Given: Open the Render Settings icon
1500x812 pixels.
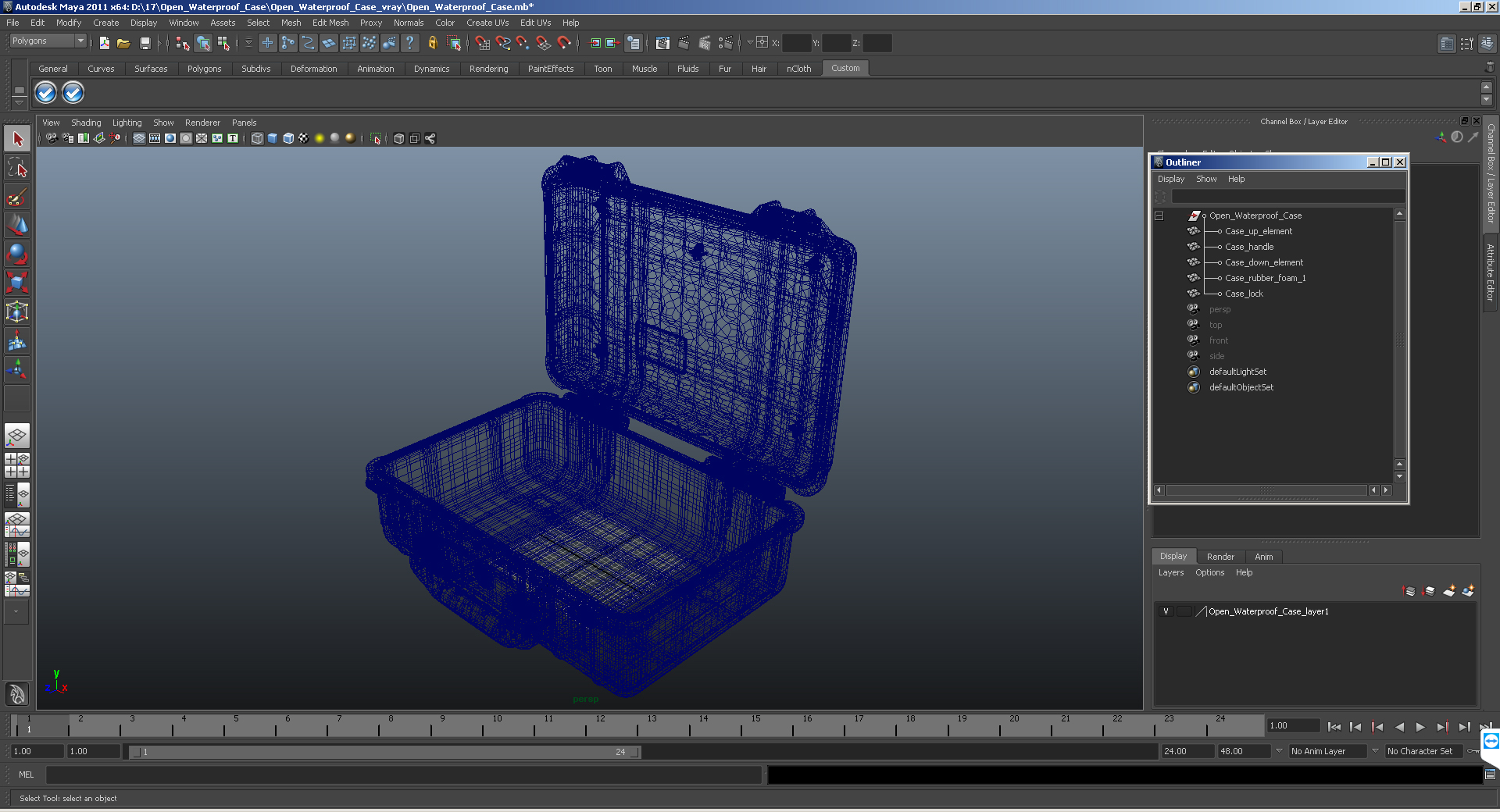Looking at the screenshot, I should click(726, 43).
